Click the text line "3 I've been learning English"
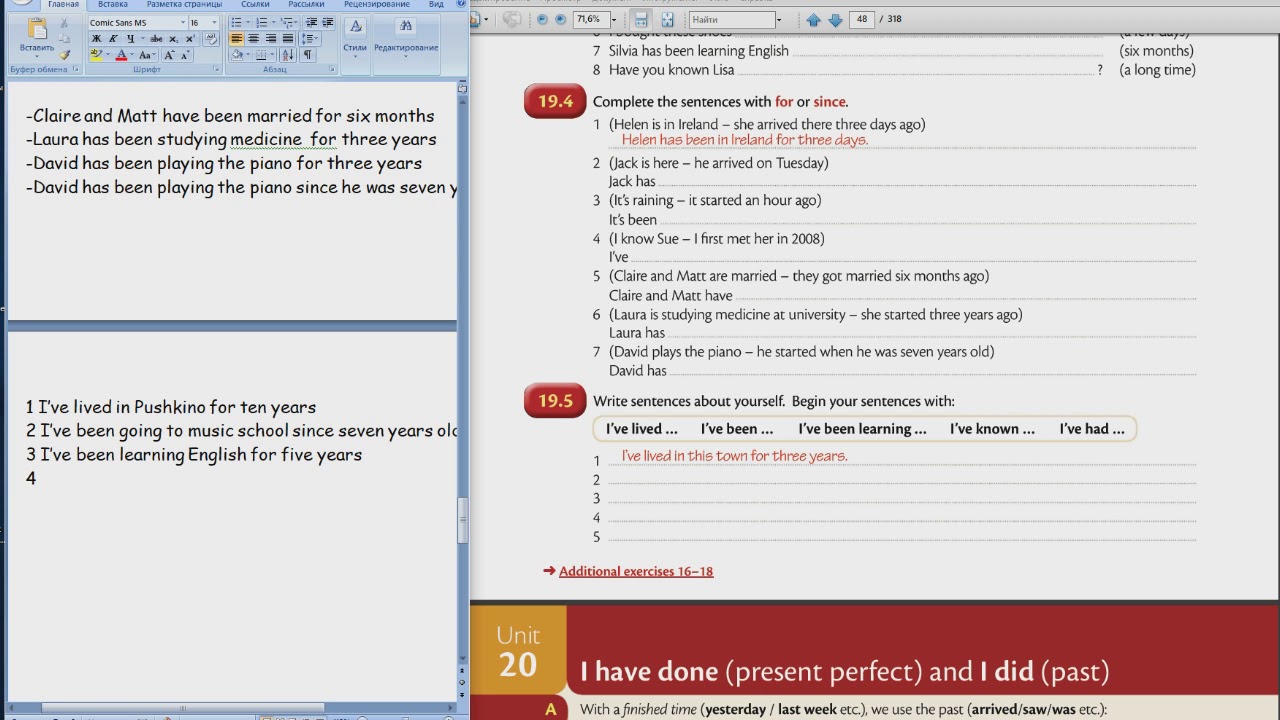The image size is (1280, 720). tap(194, 455)
